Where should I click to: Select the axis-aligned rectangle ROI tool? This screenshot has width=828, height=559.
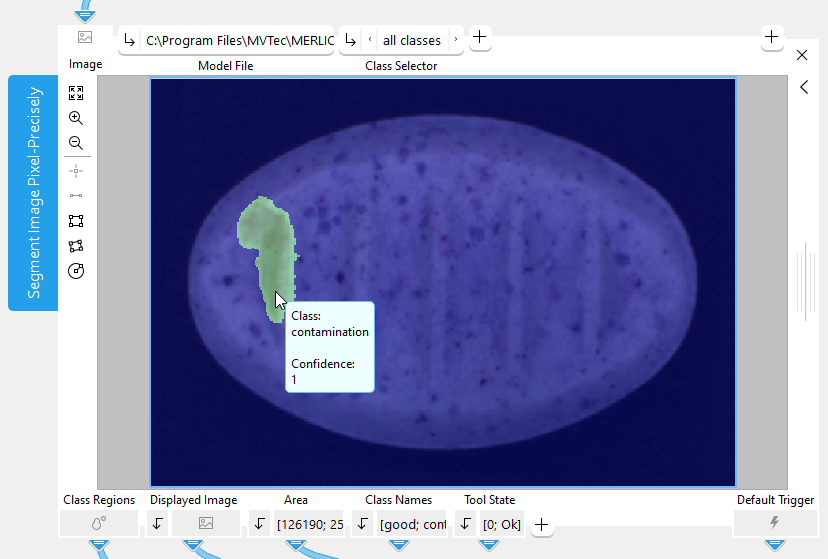pyautogui.click(x=76, y=221)
